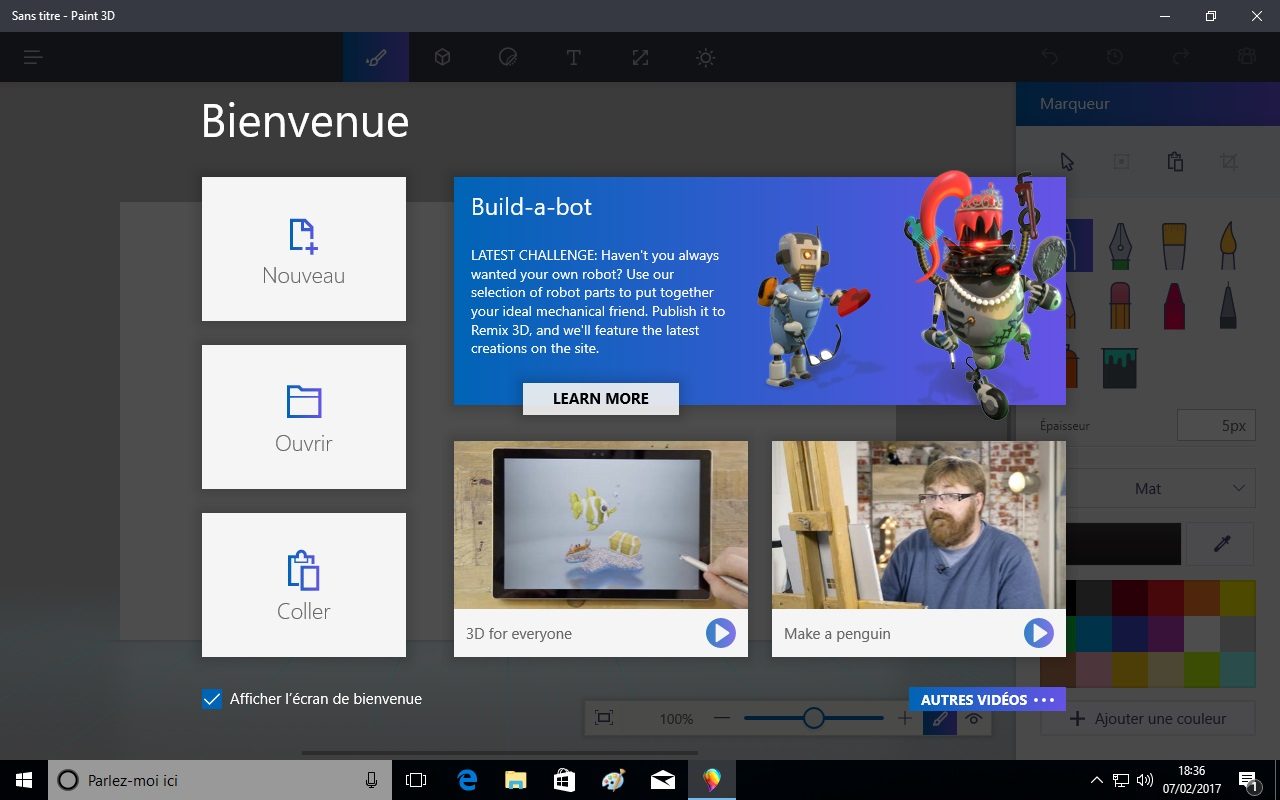Click the Effects sun icon
This screenshot has height=800, width=1280.
(x=706, y=58)
